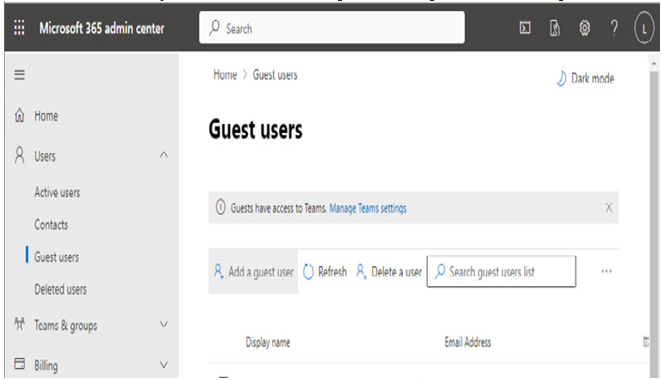Open Deleted users page
663x380 pixels.
60,290
